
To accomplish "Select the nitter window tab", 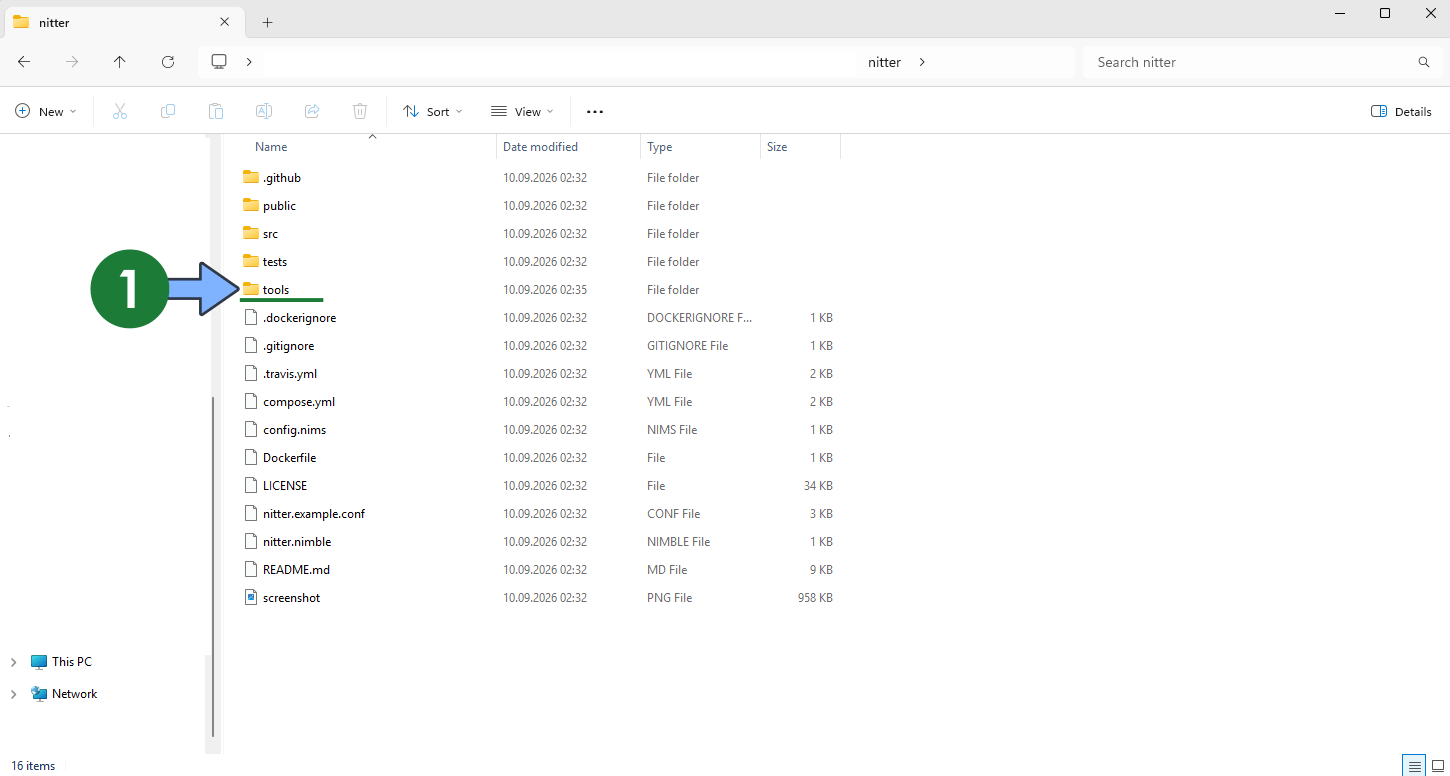I will pyautogui.click(x=124, y=22).
